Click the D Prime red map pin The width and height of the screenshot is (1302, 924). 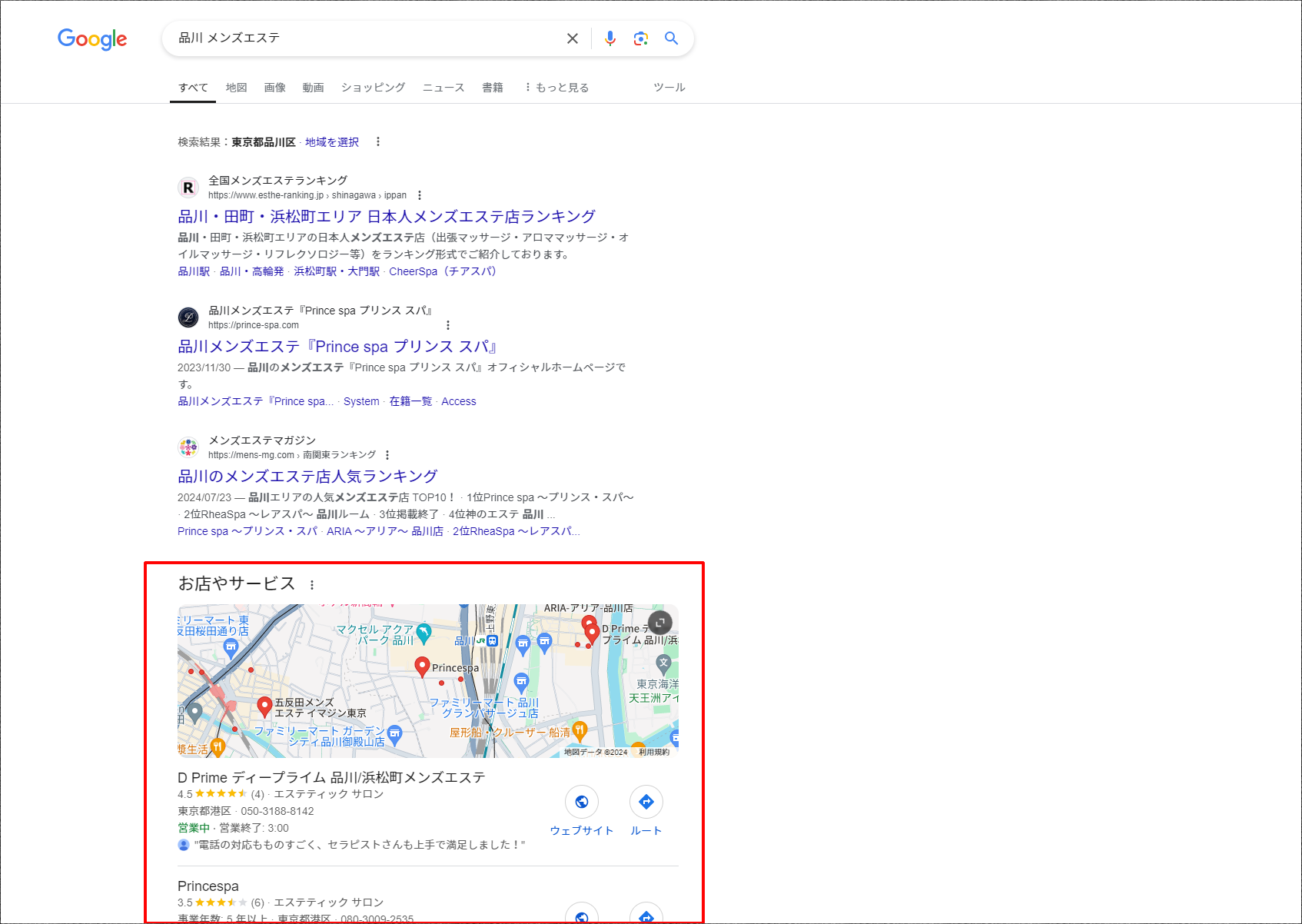(x=592, y=634)
